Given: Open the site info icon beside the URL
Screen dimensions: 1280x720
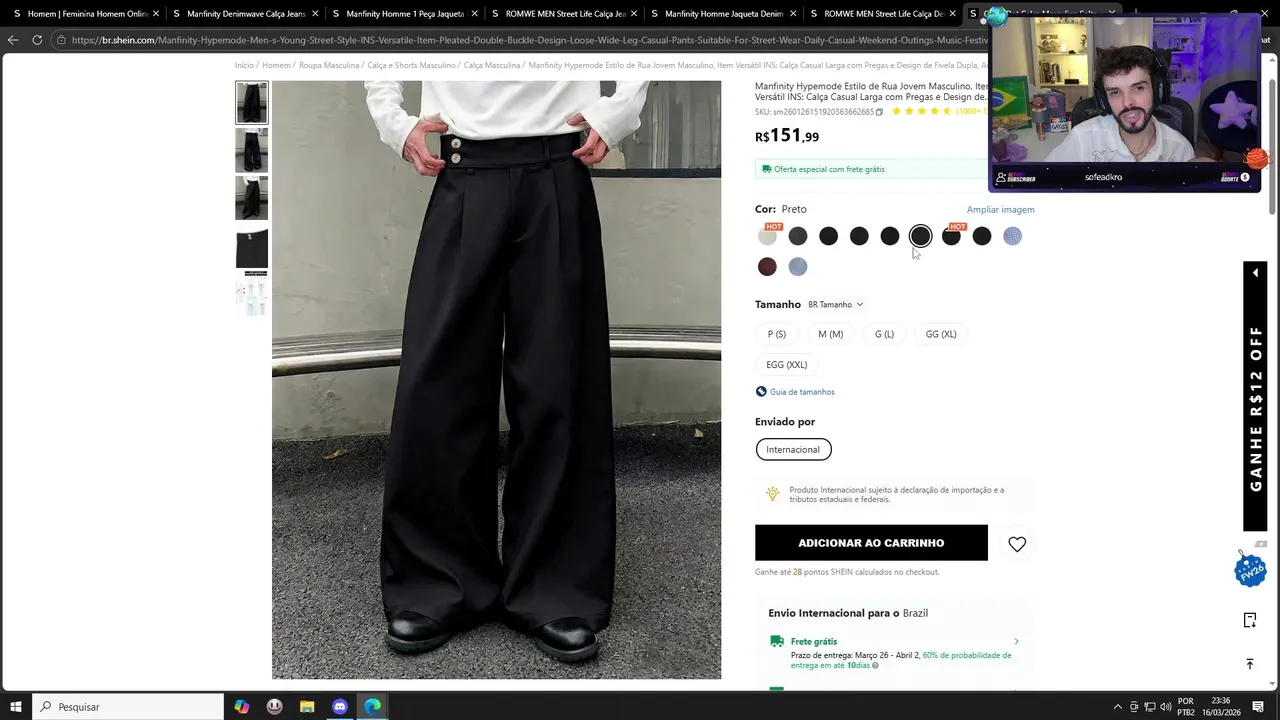Looking at the screenshot, I should (x=61, y=40).
